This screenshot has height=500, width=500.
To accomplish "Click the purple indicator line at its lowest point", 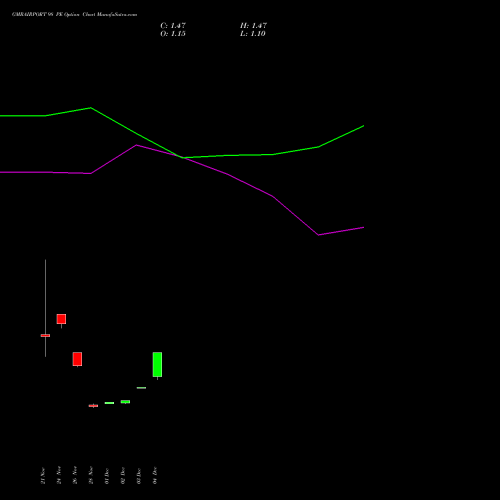I will (x=319, y=235).
